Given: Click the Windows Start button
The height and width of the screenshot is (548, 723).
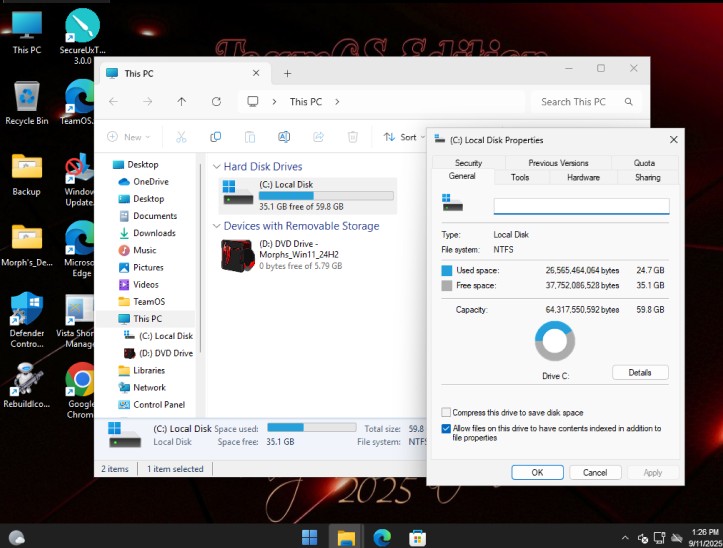Looking at the screenshot, I should pyautogui.click(x=309, y=537).
